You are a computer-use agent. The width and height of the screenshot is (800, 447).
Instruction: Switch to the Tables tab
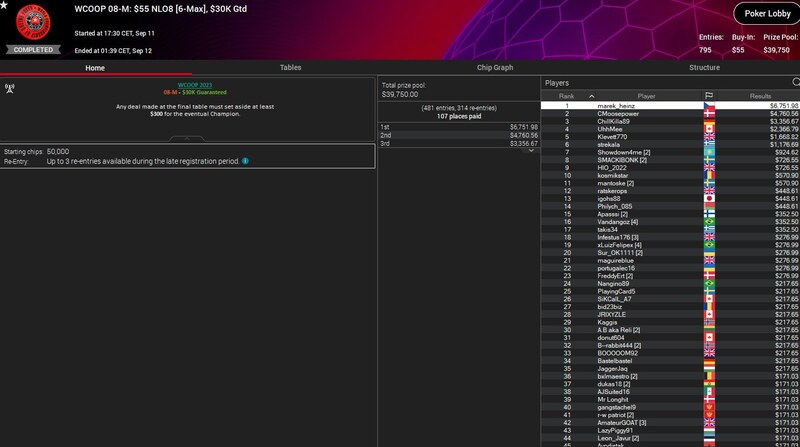click(x=290, y=68)
